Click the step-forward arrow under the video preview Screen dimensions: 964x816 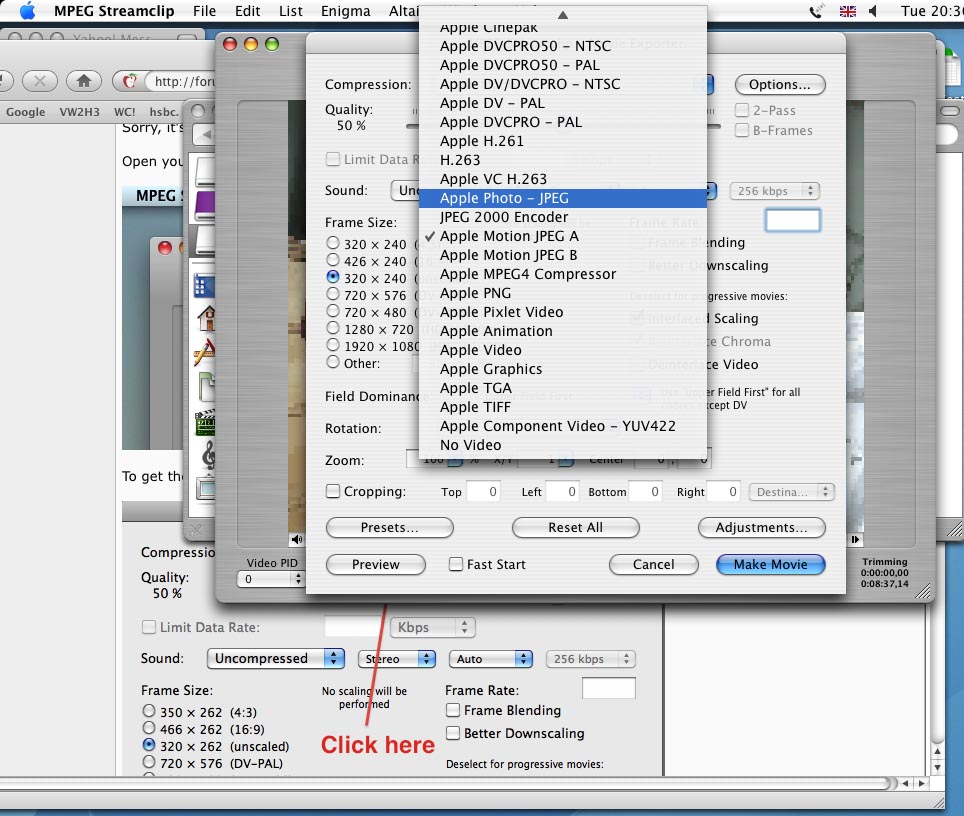click(x=855, y=539)
